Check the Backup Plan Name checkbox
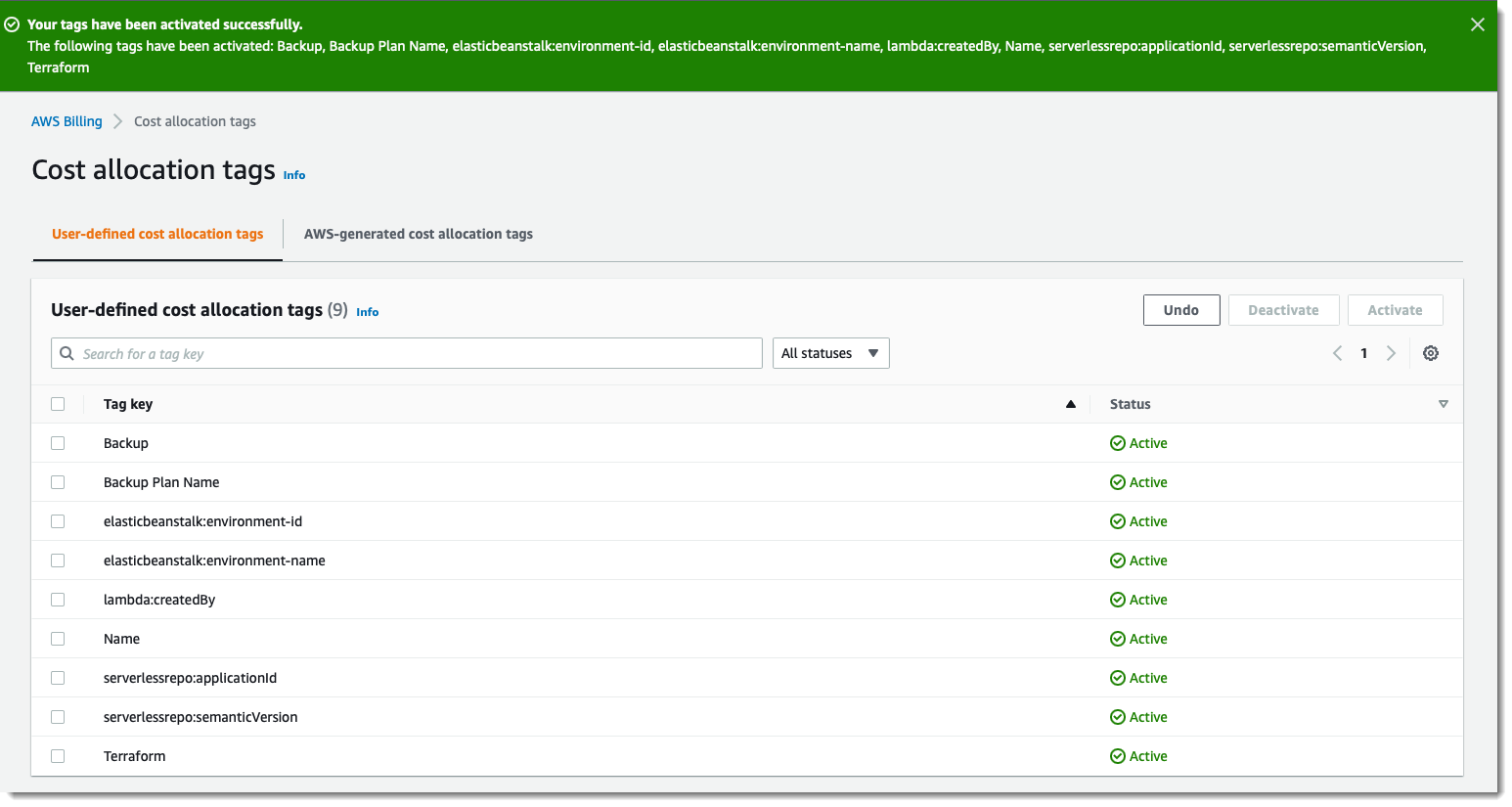1512x807 pixels. coord(58,482)
